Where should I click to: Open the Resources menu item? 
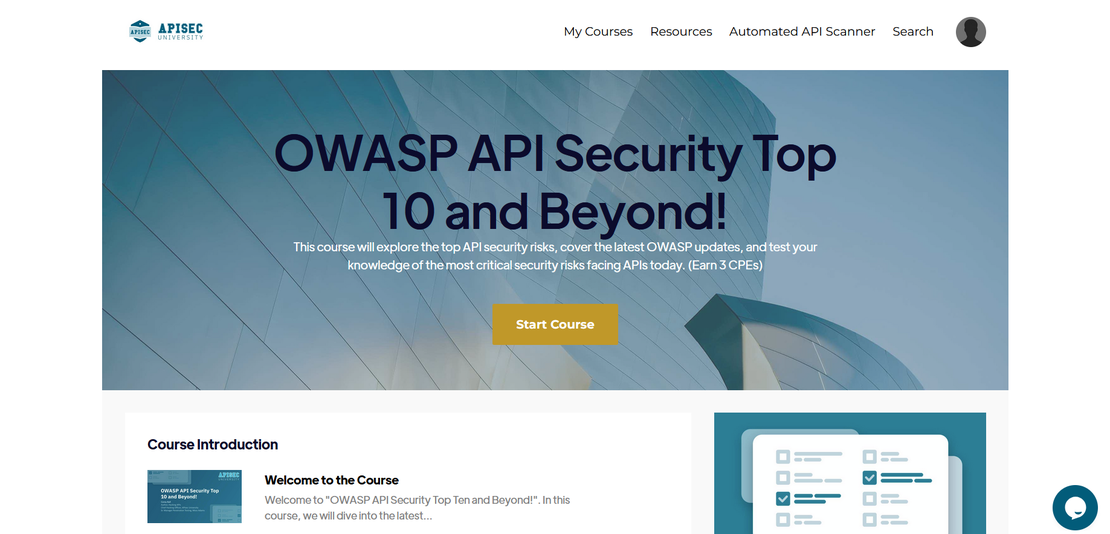pos(681,32)
